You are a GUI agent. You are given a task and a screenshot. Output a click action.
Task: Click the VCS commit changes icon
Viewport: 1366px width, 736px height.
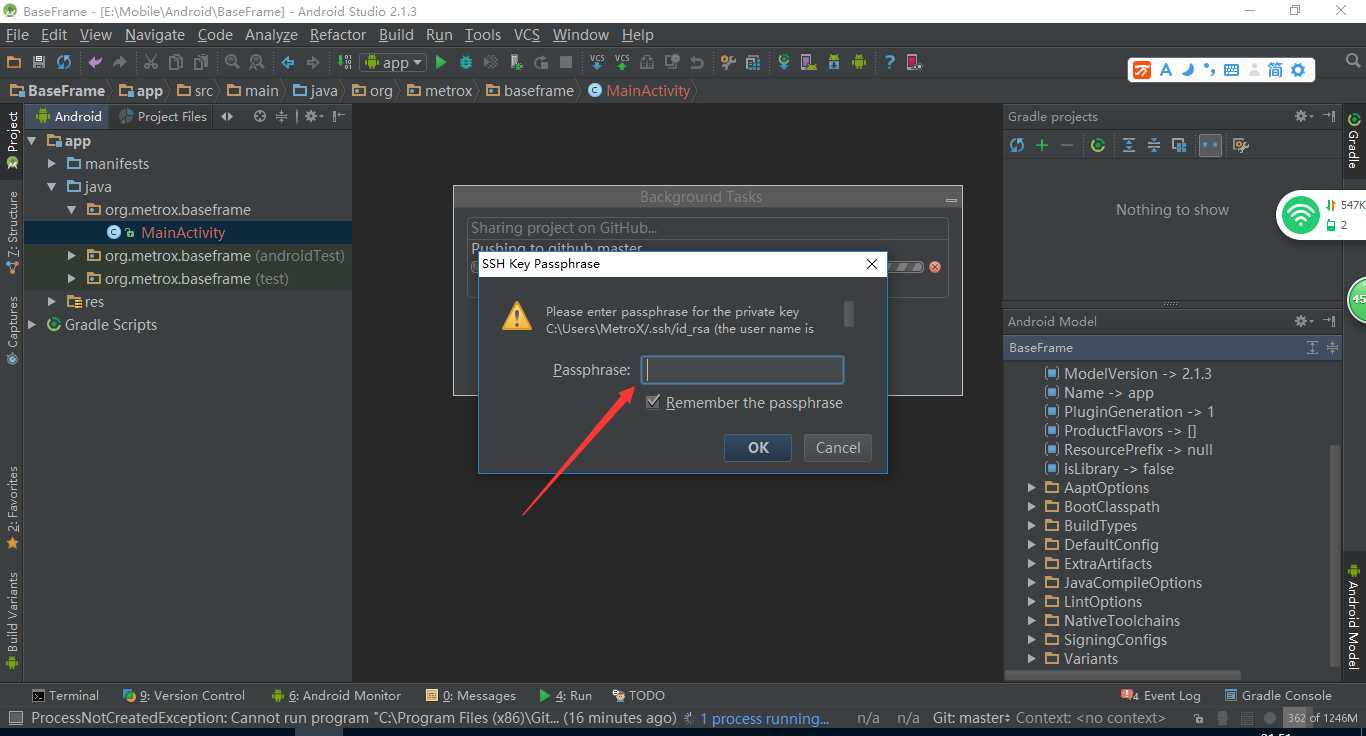622,62
